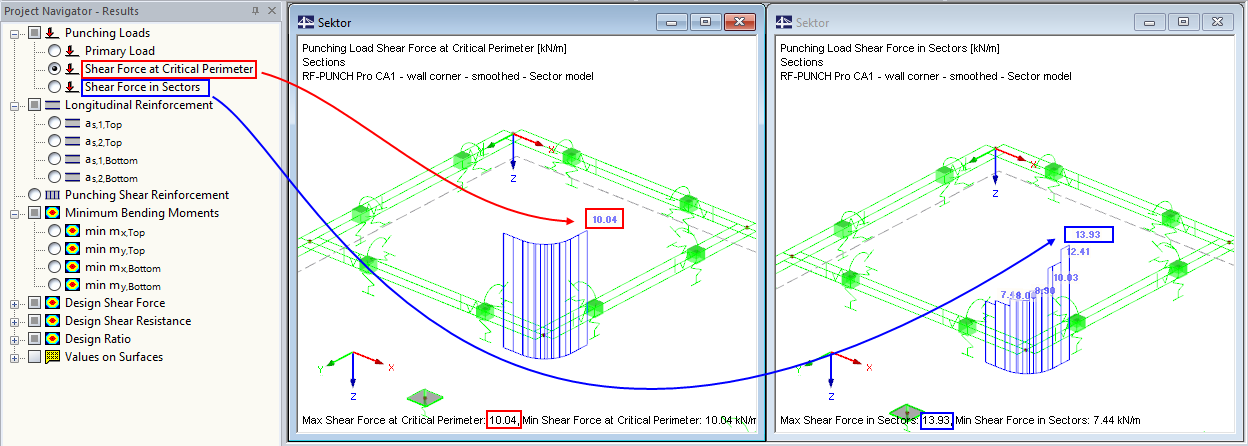Select the min mx,Top radio button

[x=54, y=231]
